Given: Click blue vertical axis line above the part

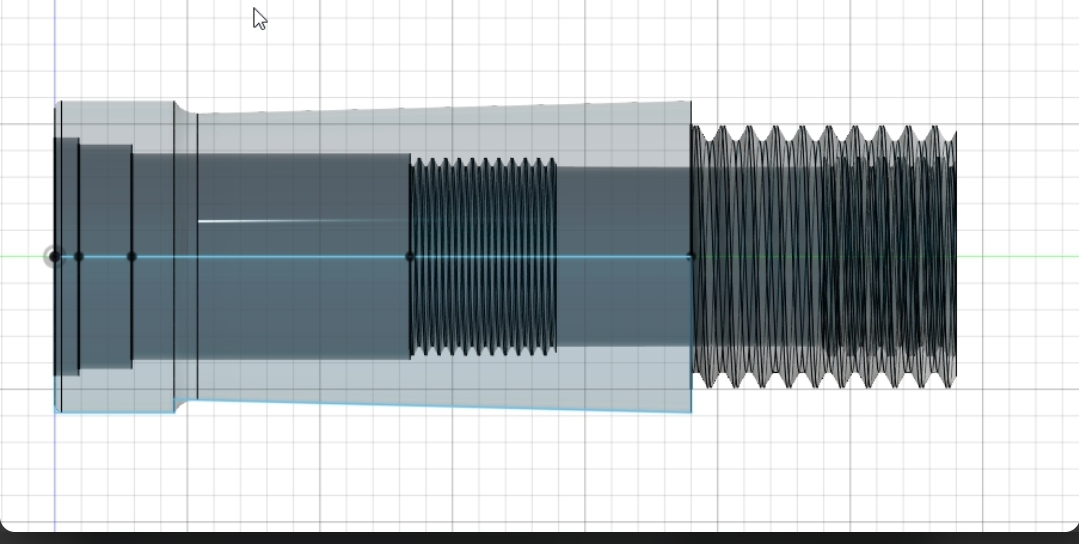Looking at the screenshot, I should (55, 50).
